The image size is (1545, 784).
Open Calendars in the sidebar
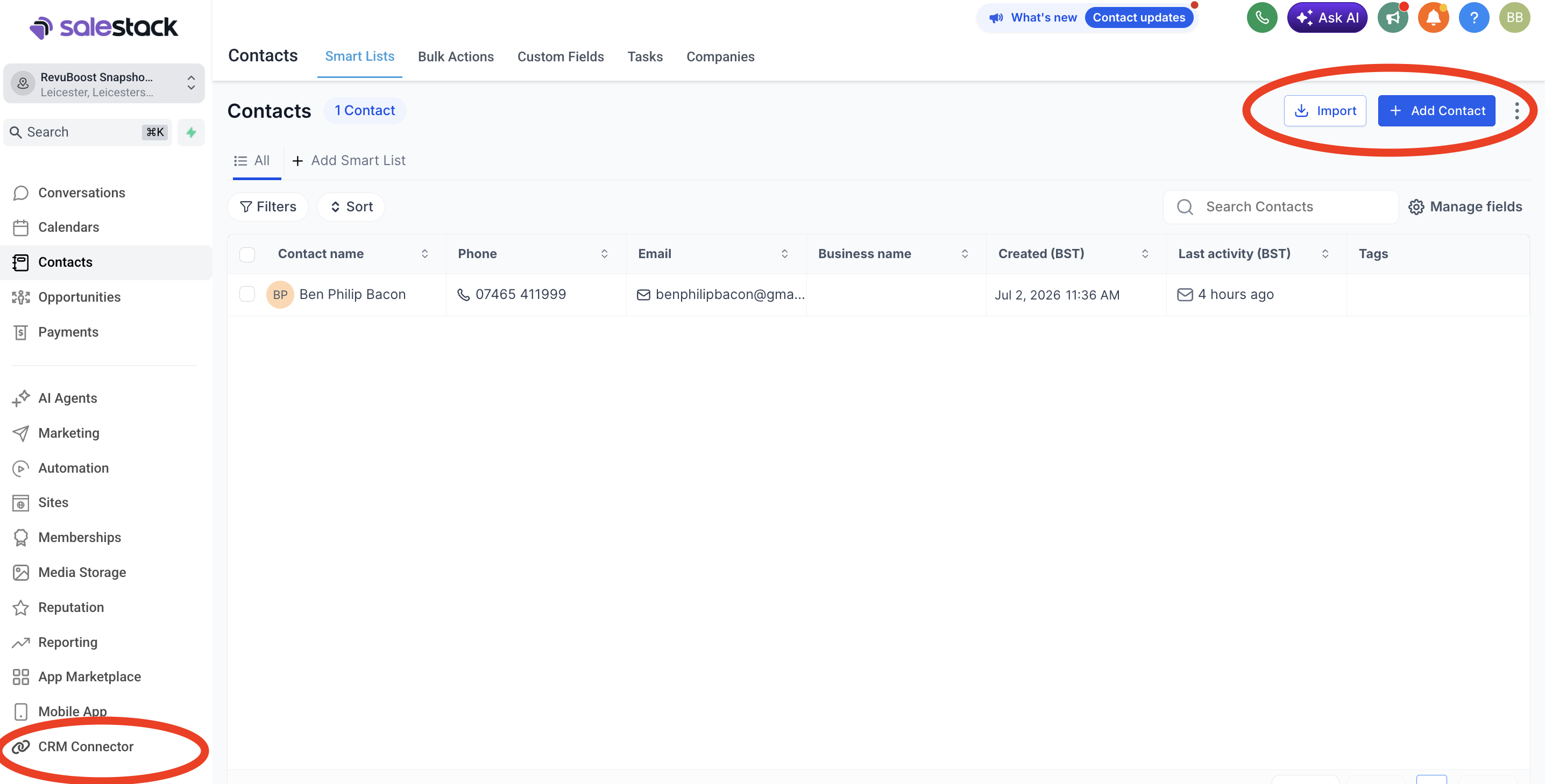click(68, 227)
